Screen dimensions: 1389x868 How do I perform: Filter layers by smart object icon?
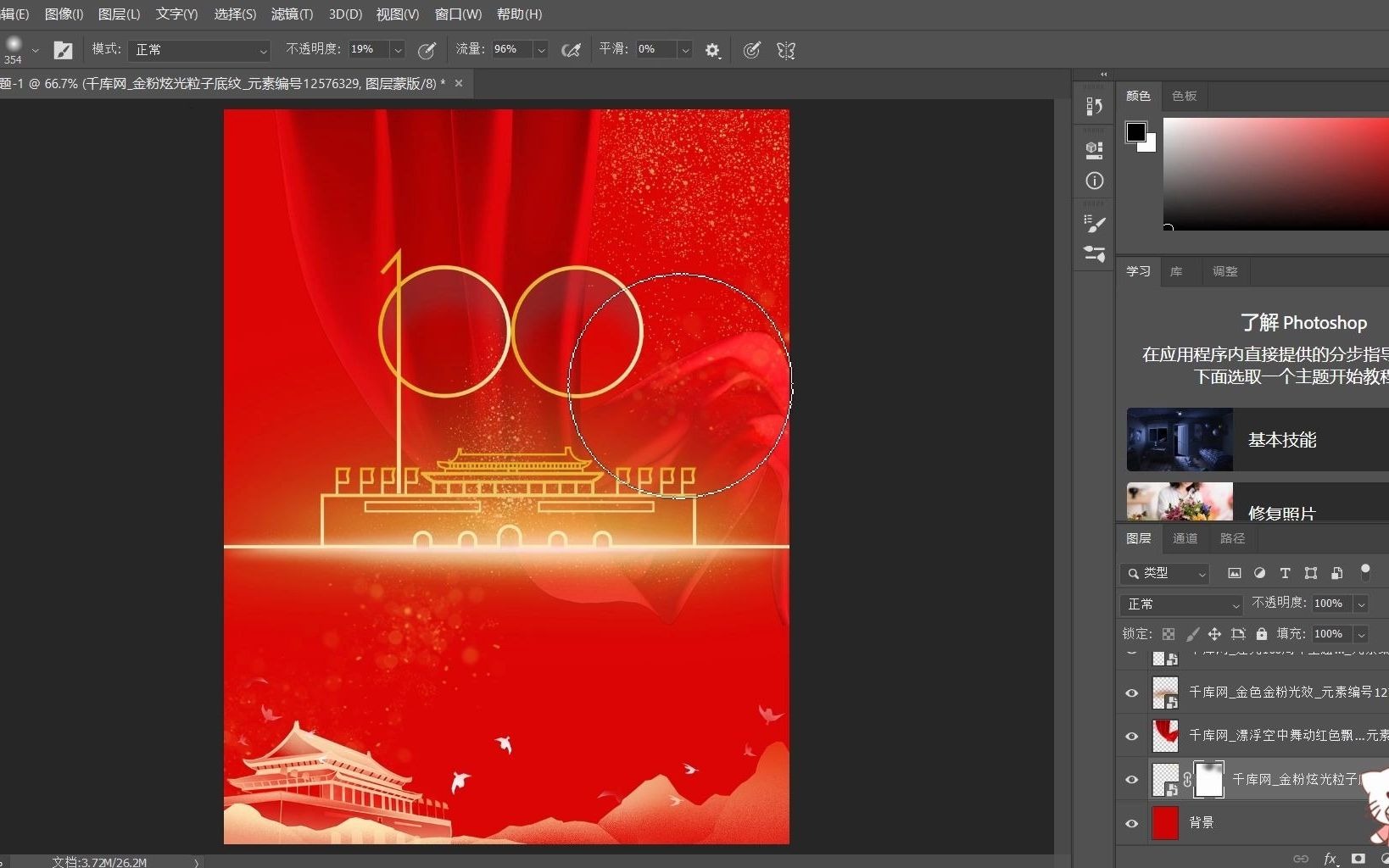[1337, 573]
